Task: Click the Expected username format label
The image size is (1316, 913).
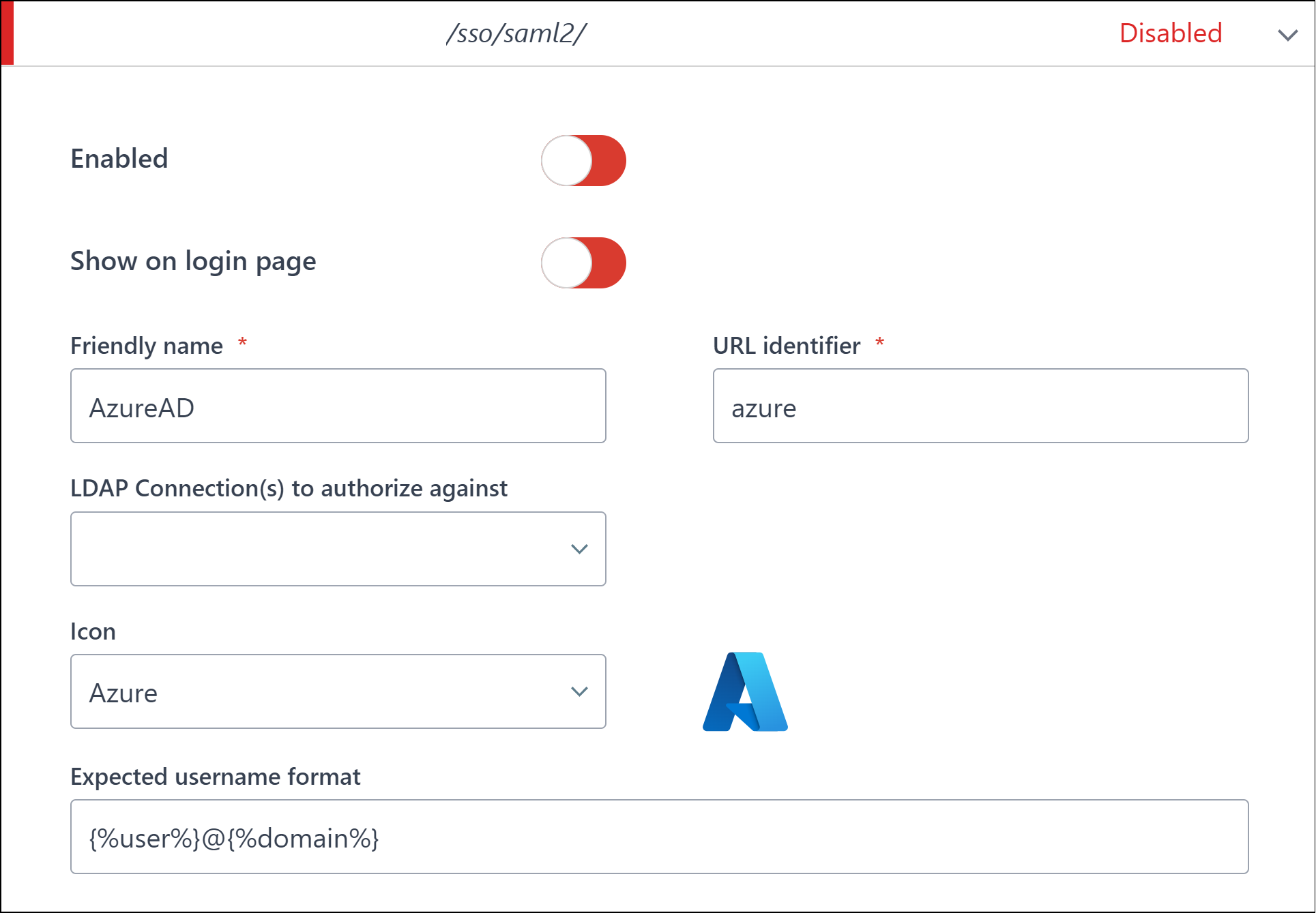Action: (x=216, y=777)
